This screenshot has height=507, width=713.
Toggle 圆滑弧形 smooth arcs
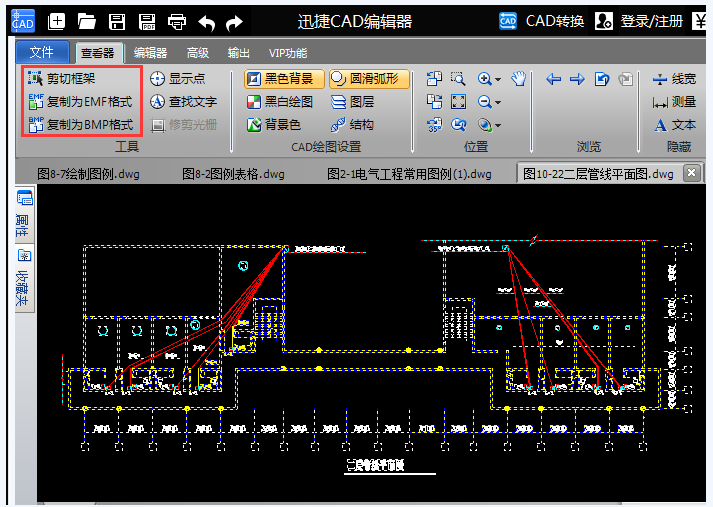[x=369, y=79]
